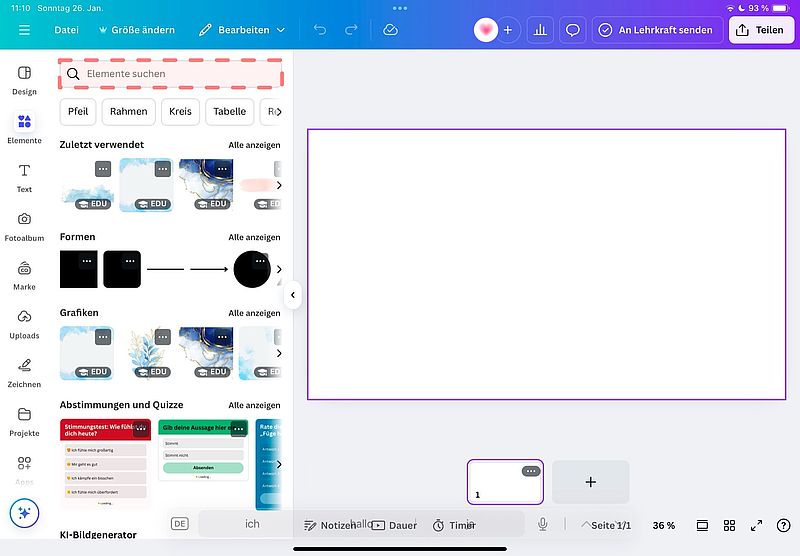Collapse the elements side panel
The height and width of the screenshot is (556, 800).
[x=293, y=295]
